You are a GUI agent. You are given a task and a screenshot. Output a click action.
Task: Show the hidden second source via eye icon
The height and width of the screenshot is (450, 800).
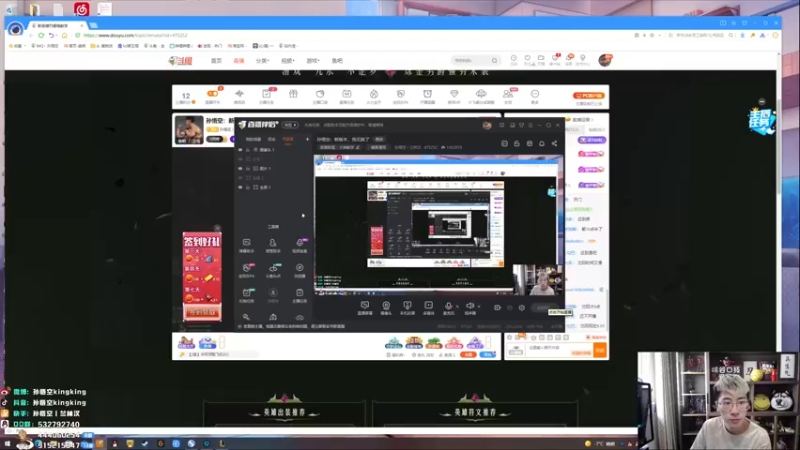click(x=240, y=159)
